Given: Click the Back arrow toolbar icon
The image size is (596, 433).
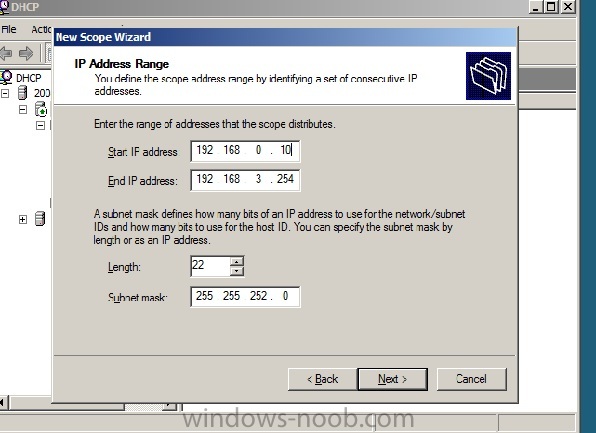Looking at the screenshot, I should click(5, 53).
